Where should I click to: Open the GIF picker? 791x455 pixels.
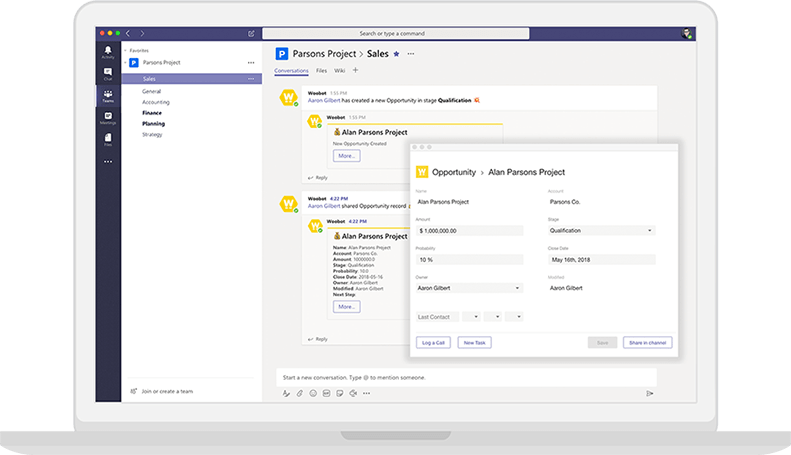(x=326, y=393)
